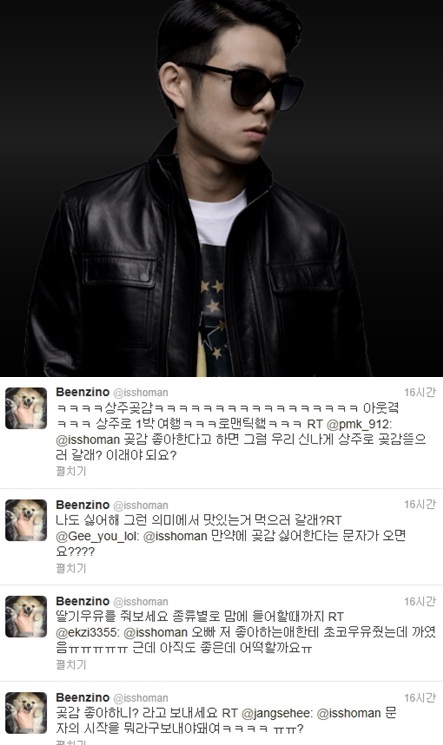Open the @jangsehee mention link
The height and width of the screenshot is (745, 443).
(277, 713)
